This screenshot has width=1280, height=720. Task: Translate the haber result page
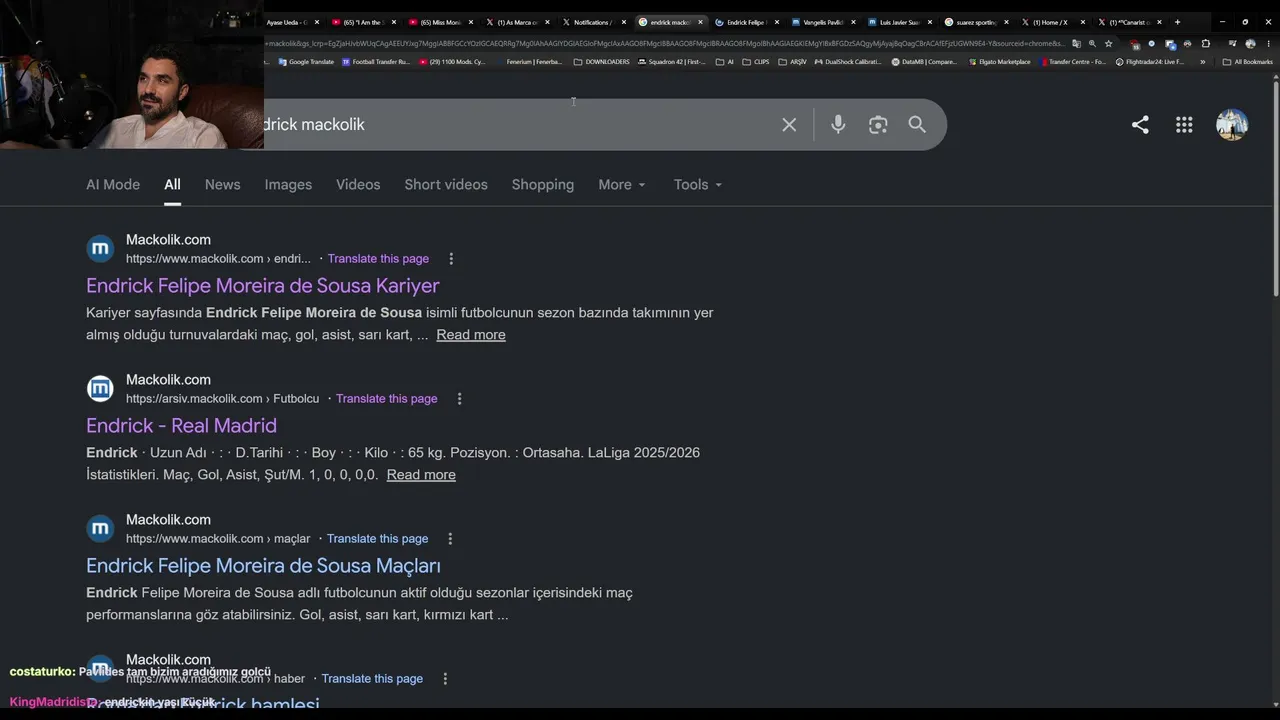pyautogui.click(x=372, y=679)
